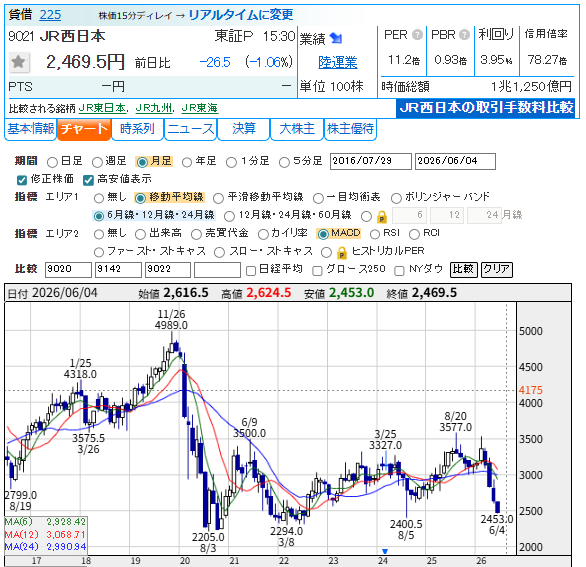Add JR西日本 to favorites with star icon
This screenshot has width=586, height=567.
18,62
